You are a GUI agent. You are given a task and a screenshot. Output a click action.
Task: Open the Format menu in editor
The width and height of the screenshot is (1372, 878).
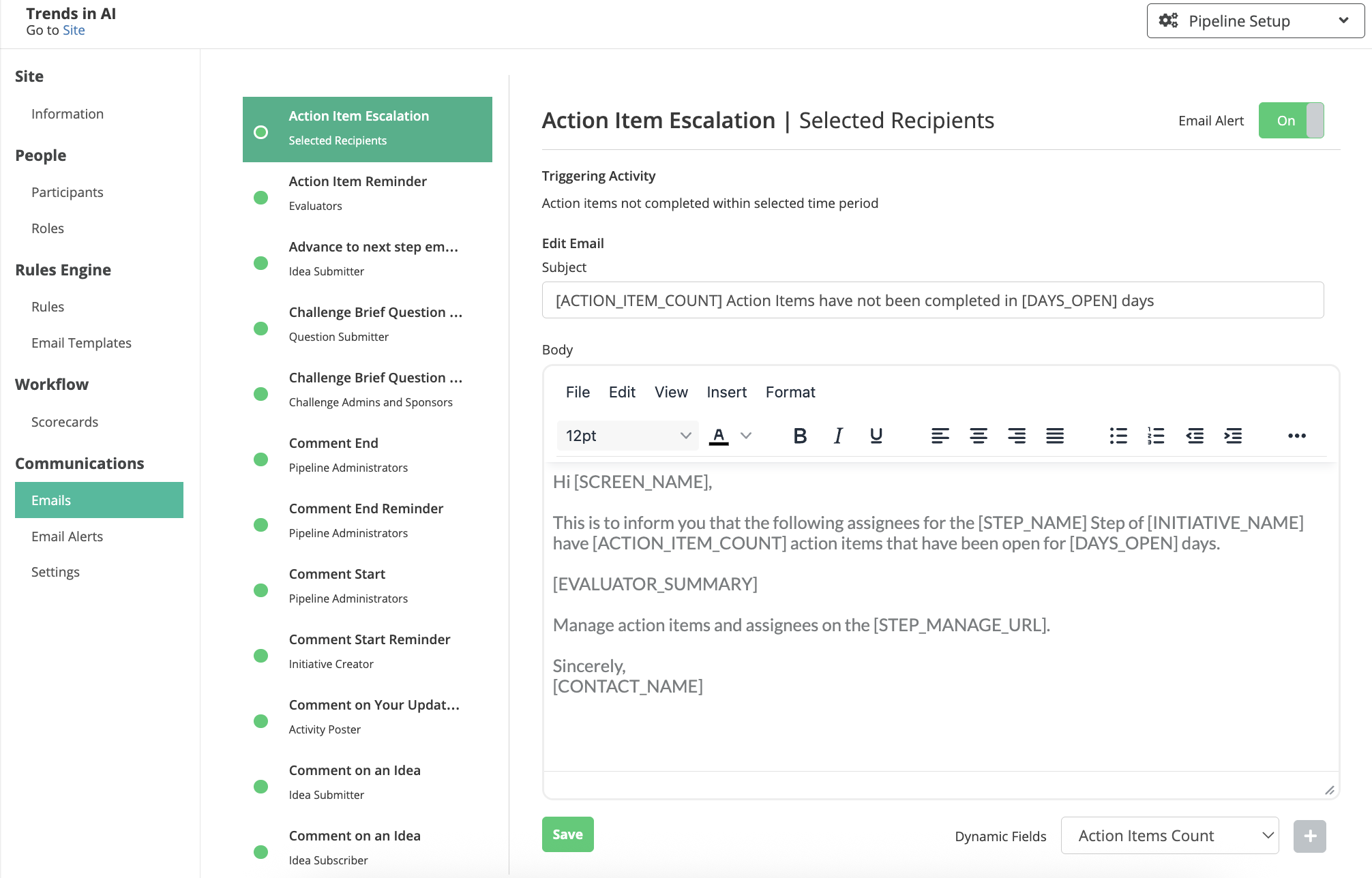790,392
